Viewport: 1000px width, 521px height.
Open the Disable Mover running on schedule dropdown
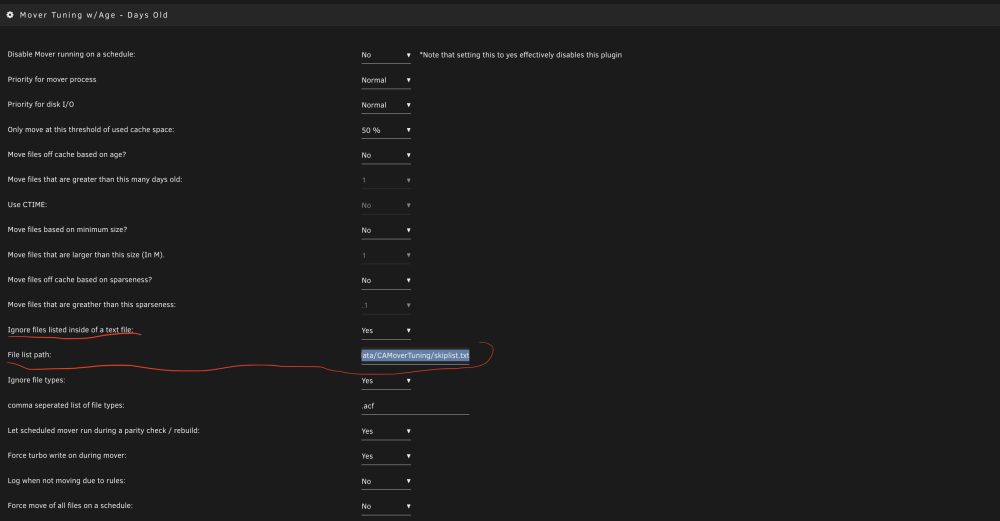[x=386, y=55]
